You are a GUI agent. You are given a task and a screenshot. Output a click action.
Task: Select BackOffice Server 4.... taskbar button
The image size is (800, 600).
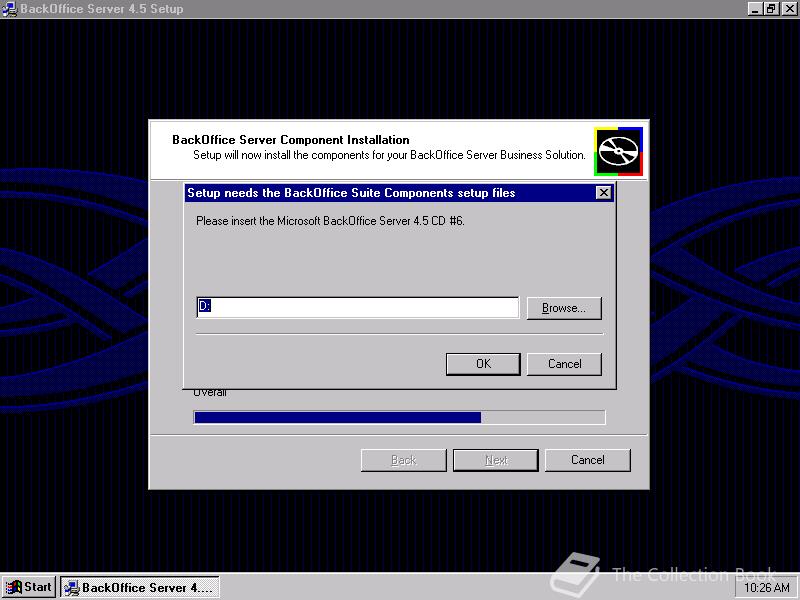coord(140,587)
